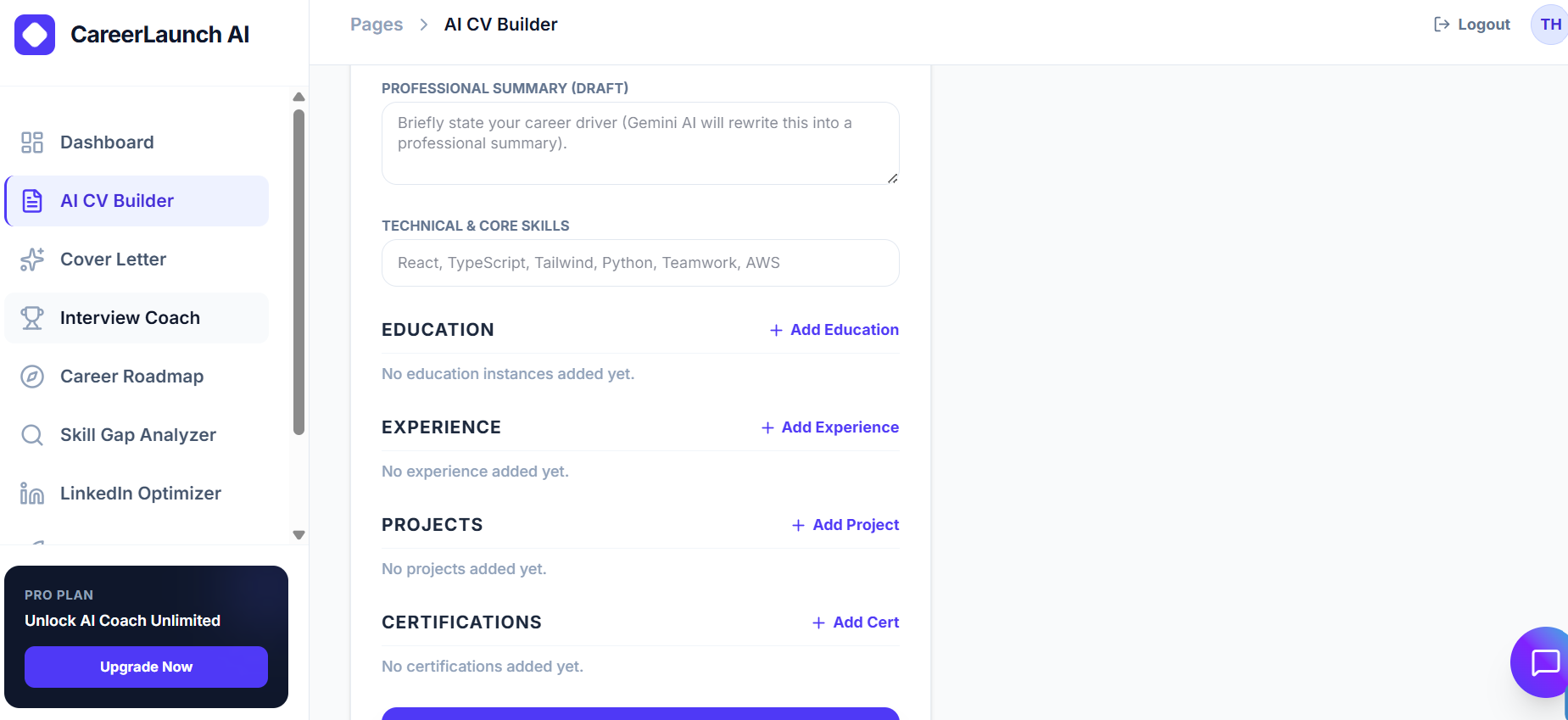Add a new Project entry
1568x720 pixels.
pos(845,525)
